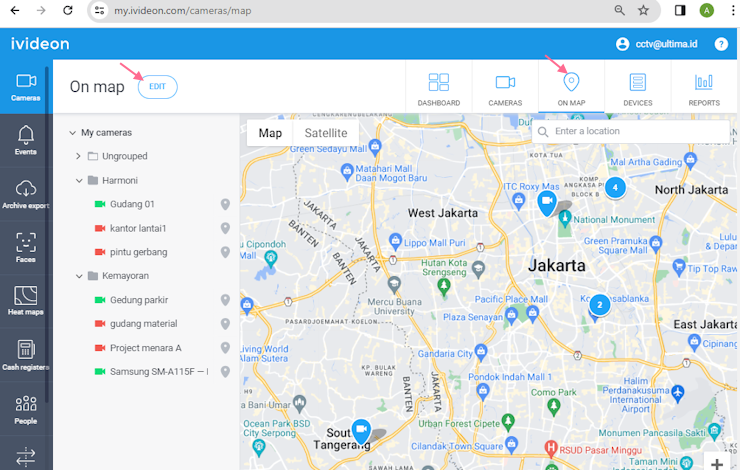Click location pin for Samsung SM-A115F
740x470 pixels.
pyautogui.click(x=226, y=372)
